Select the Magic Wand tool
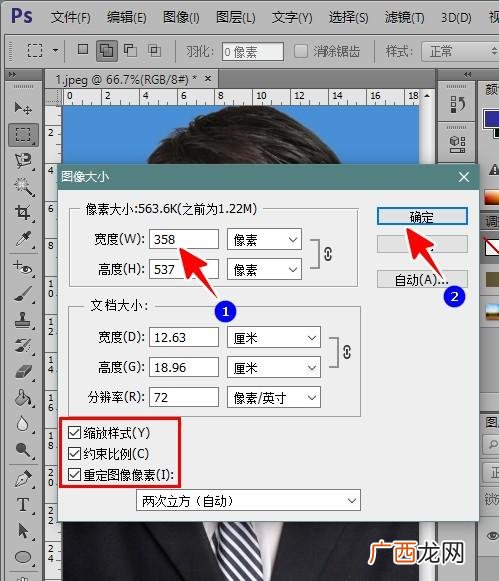The width and height of the screenshot is (499, 581). (x=23, y=186)
